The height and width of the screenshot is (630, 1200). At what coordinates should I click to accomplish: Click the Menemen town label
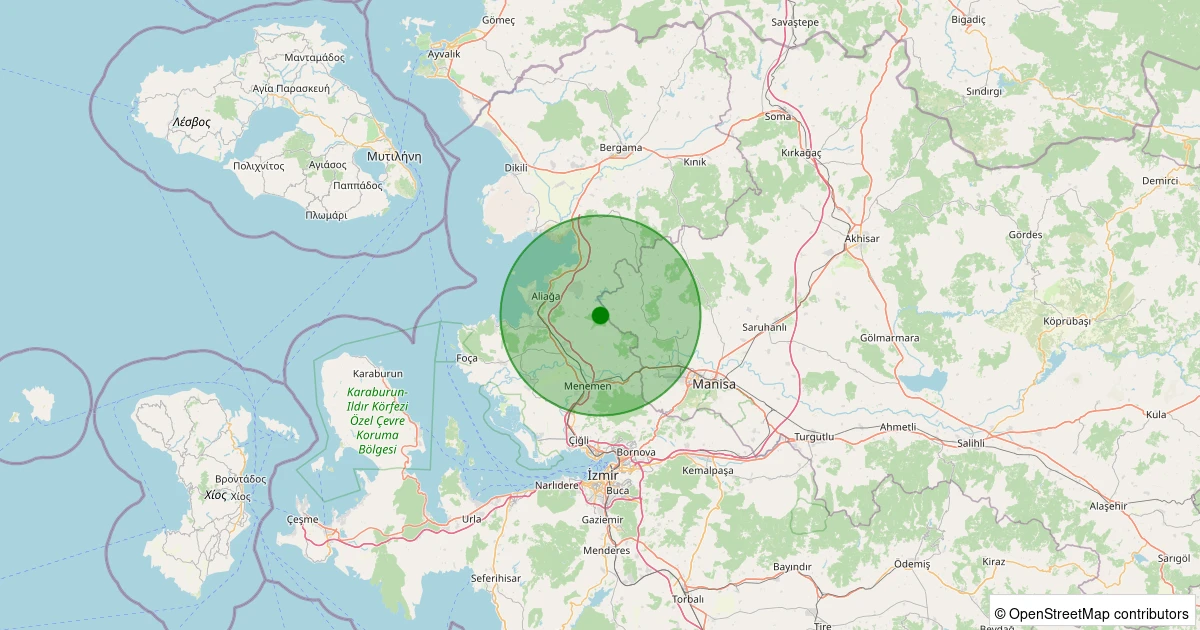click(x=587, y=387)
